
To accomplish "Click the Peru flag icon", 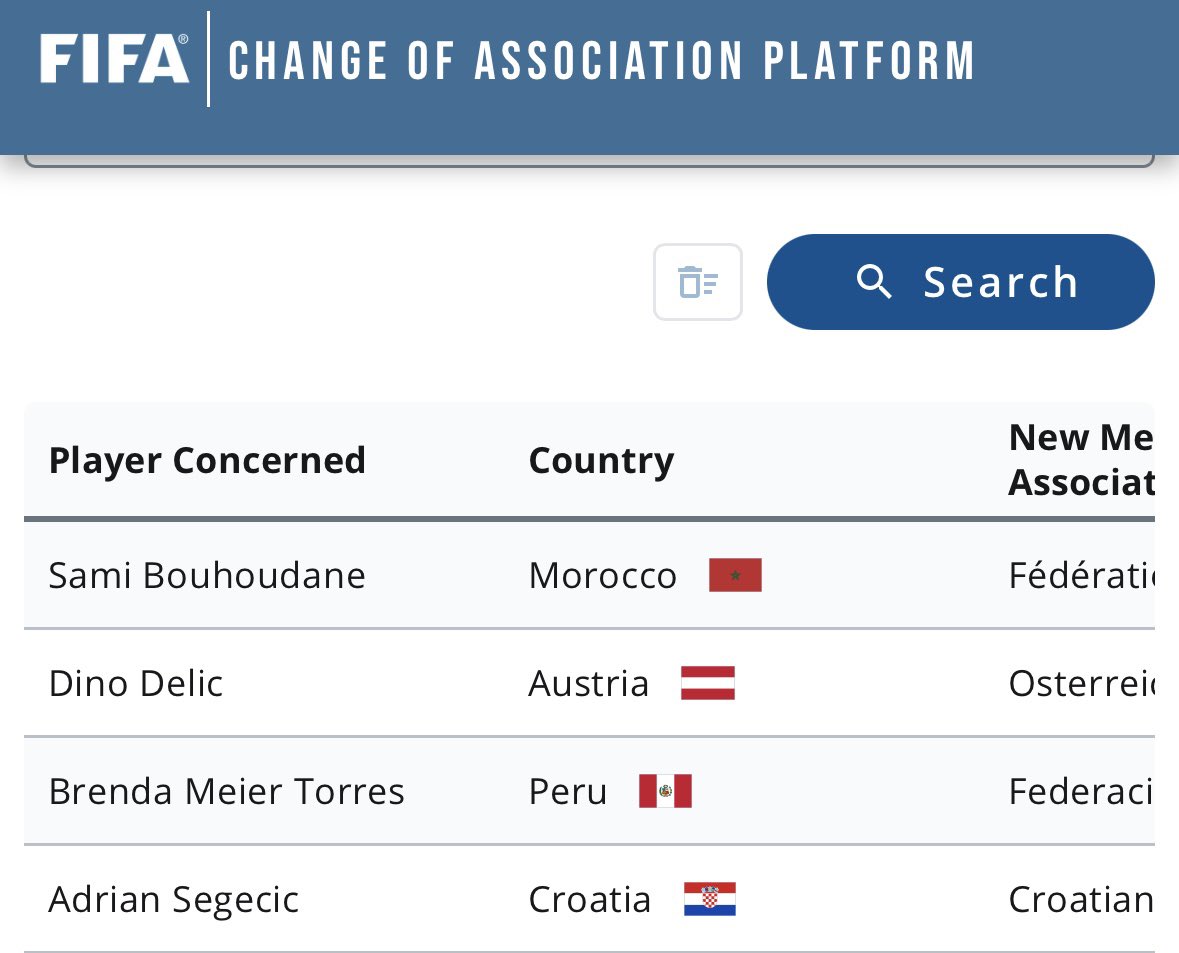I will [x=665, y=791].
